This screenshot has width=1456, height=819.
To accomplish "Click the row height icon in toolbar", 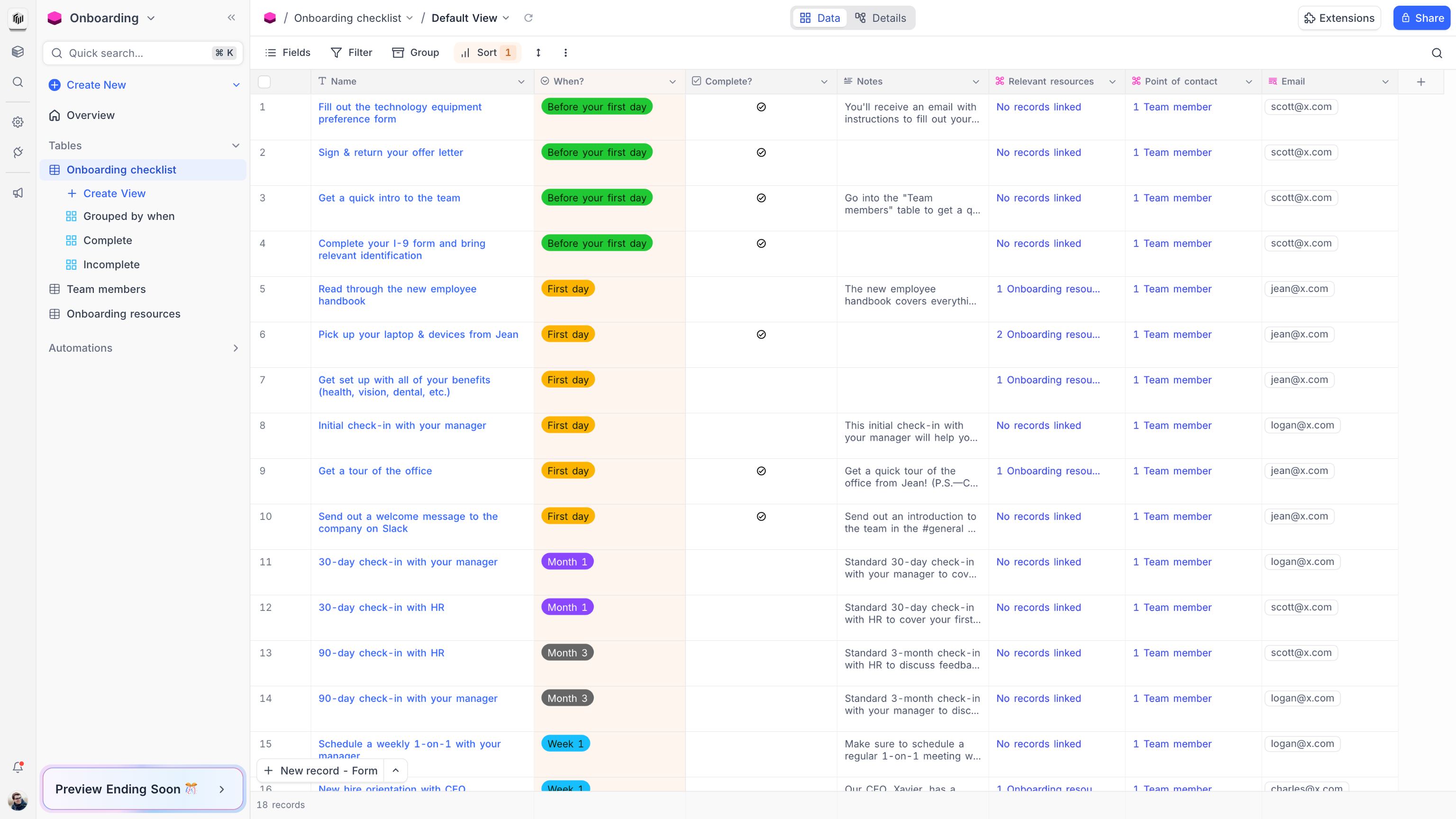I will tap(538, 53).
